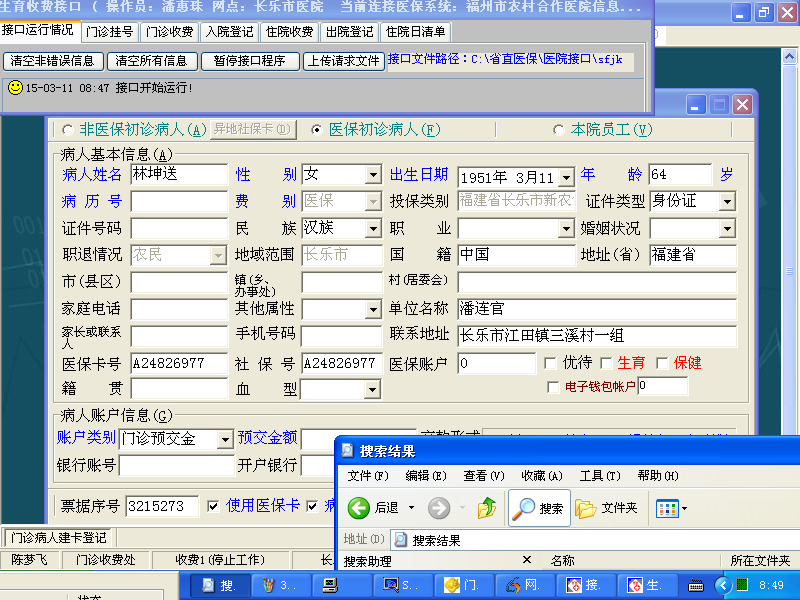The image size is (800, 600).
Task: Click the 病人姓名 input field
Action: tap(179, 174)
